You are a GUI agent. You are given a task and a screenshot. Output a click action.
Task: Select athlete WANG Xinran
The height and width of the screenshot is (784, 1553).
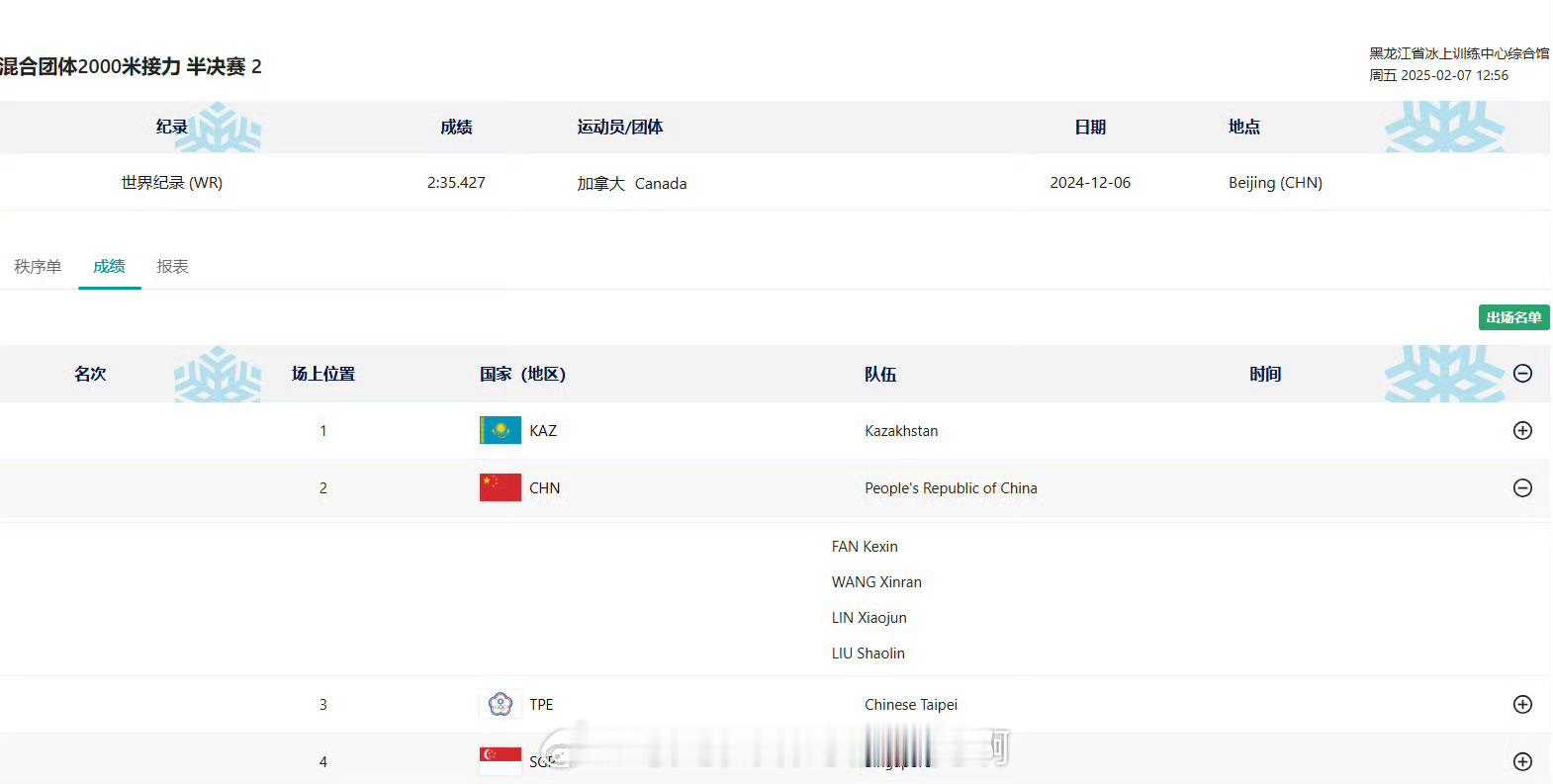pyautogui.click(x=876, y=582)
